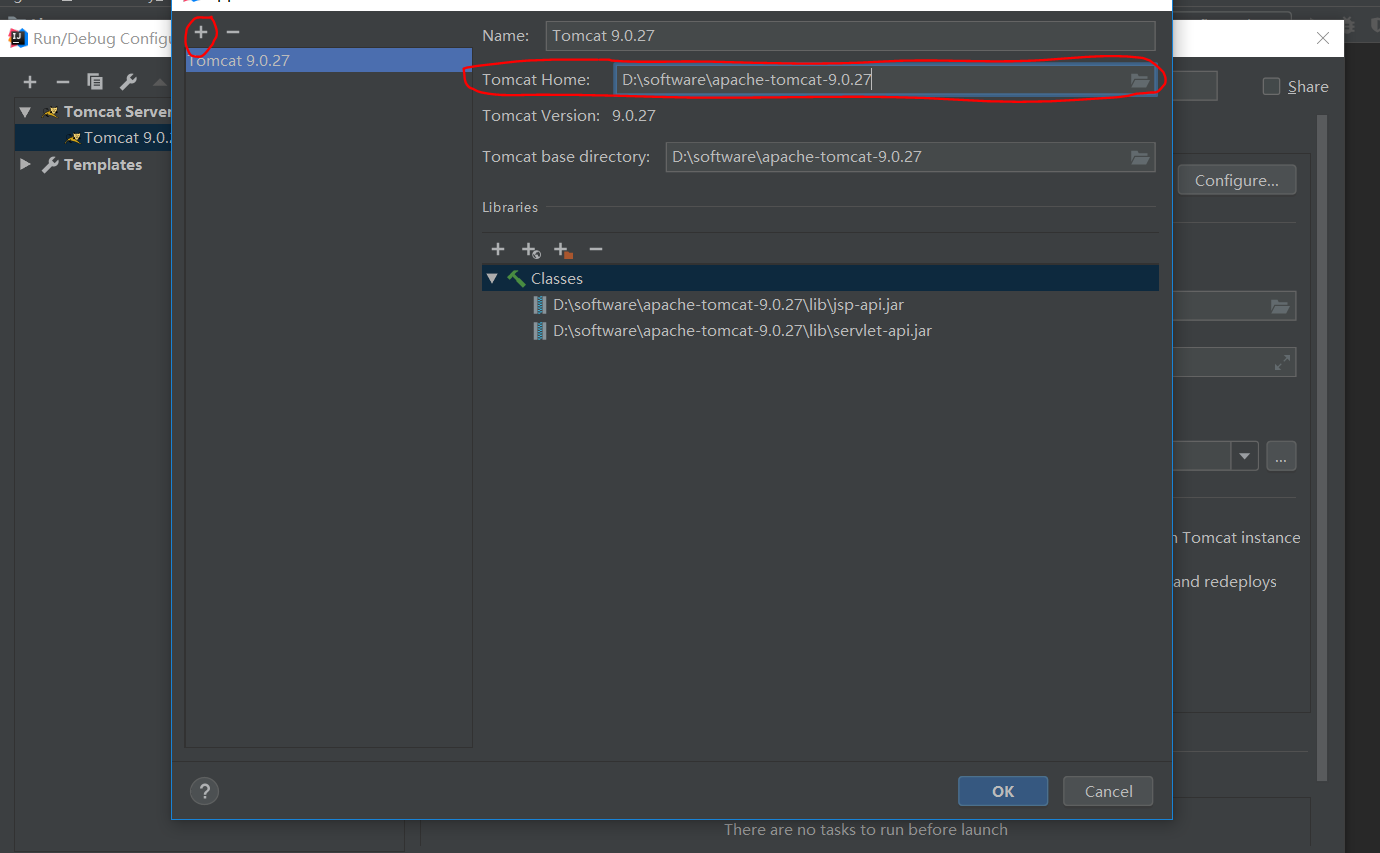
Task: Dismiss dialog with Cancel button
Action: click(x=1108, y=791)
